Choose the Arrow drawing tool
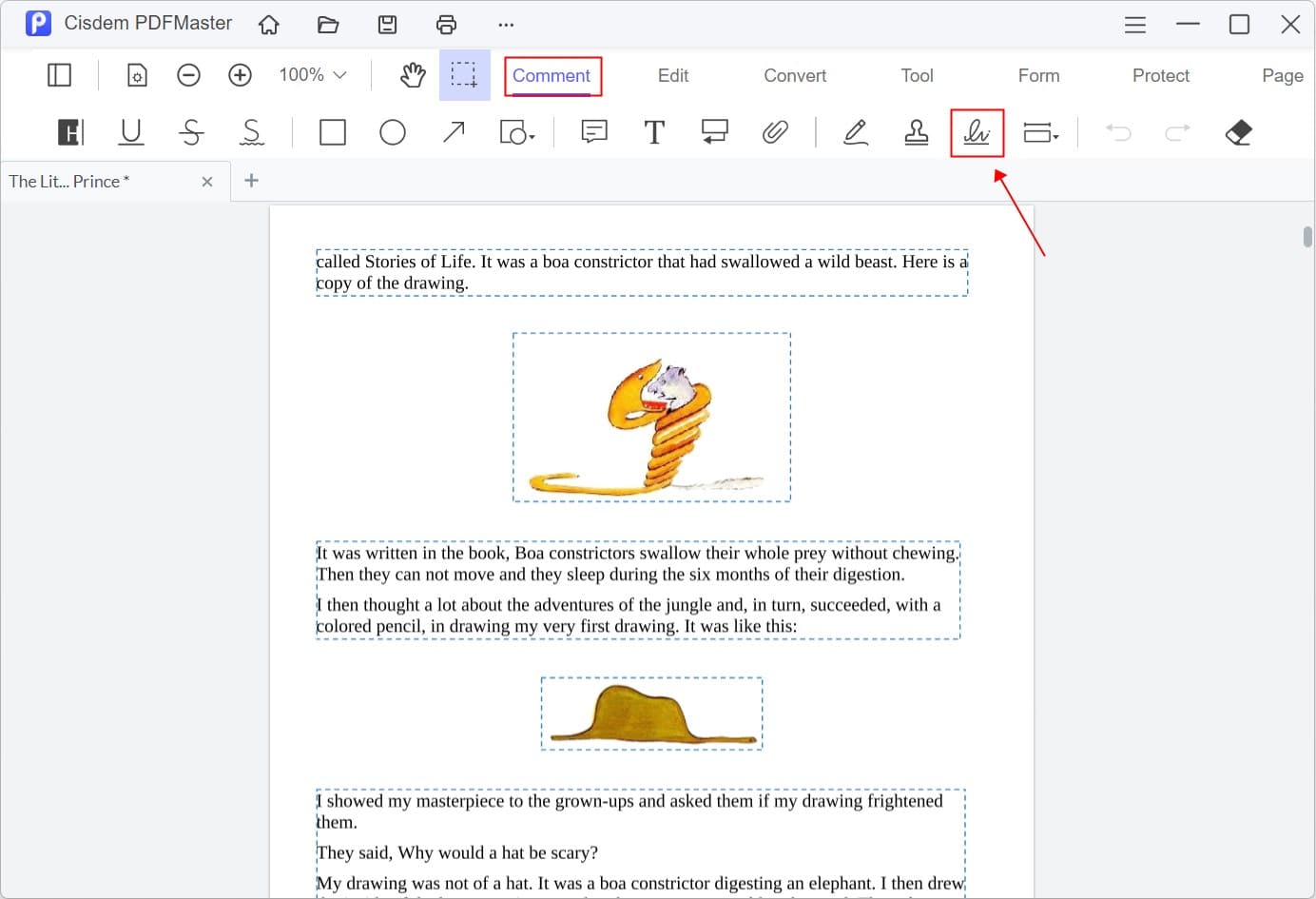 point(454,132)
